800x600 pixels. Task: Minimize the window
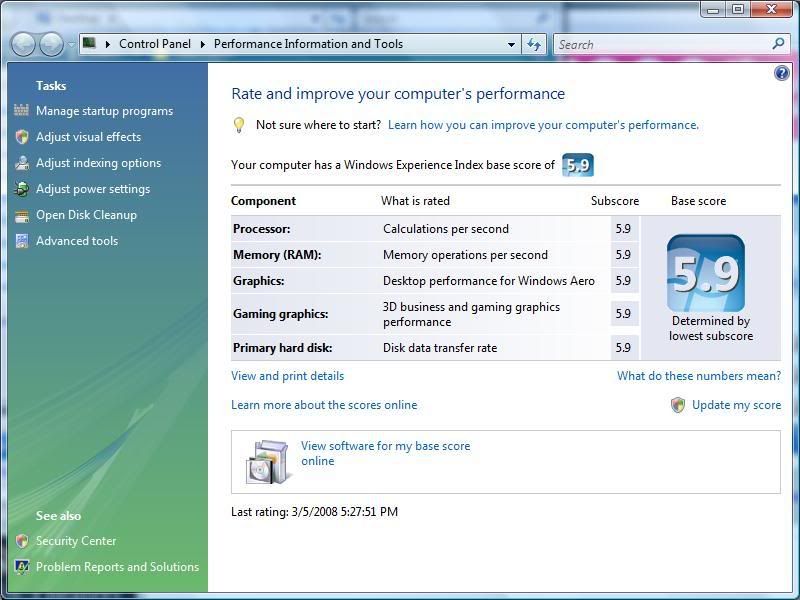(714, 9)
